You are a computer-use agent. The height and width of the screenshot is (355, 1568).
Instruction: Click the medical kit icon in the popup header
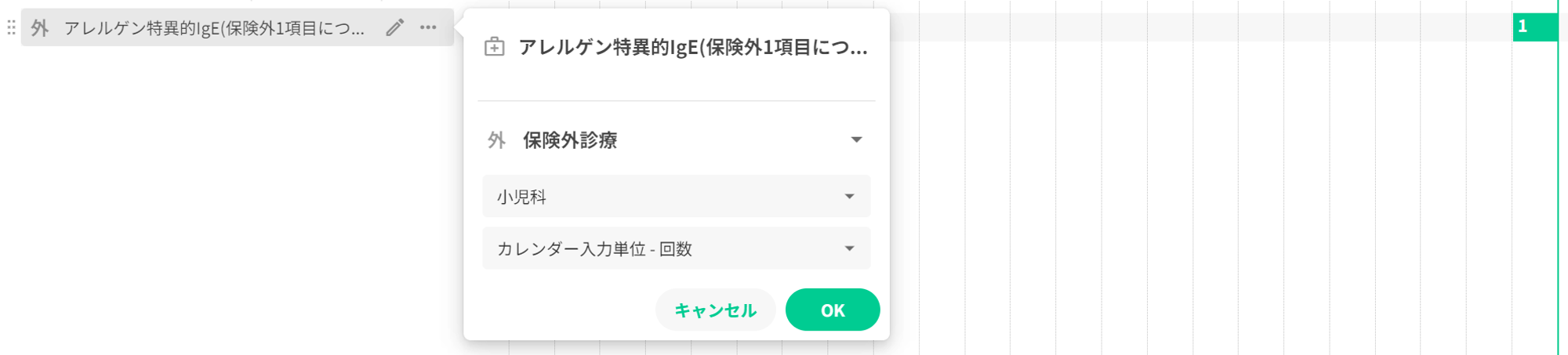point(495,47)
